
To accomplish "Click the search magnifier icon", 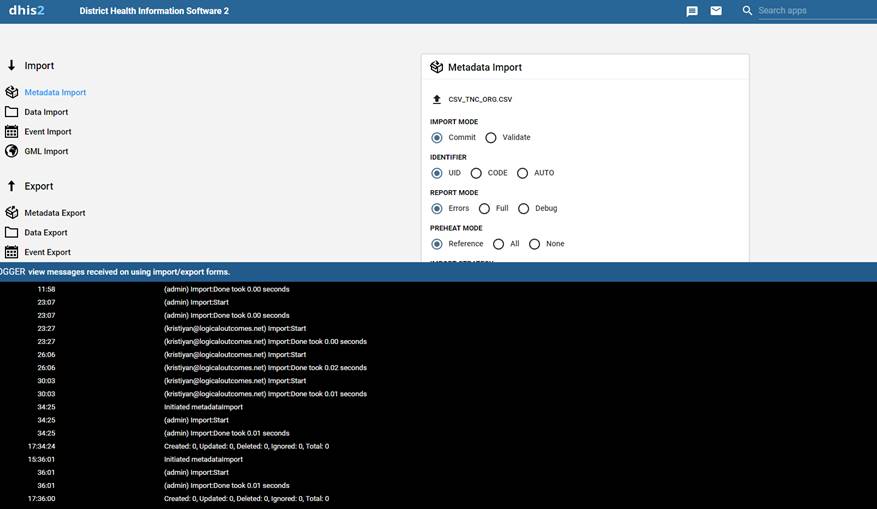I will (747, 11).
